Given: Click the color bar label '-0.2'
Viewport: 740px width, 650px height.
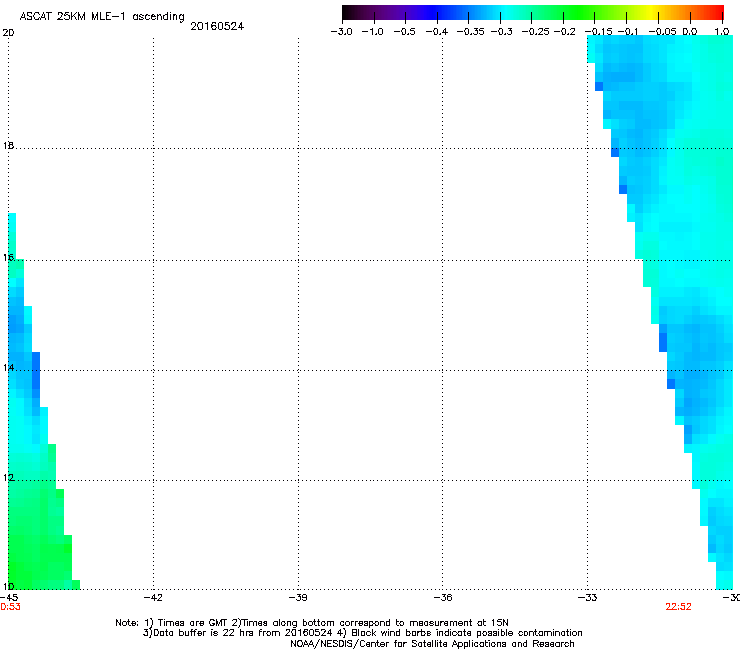Looking at the screenshot, I should (565, 32).
